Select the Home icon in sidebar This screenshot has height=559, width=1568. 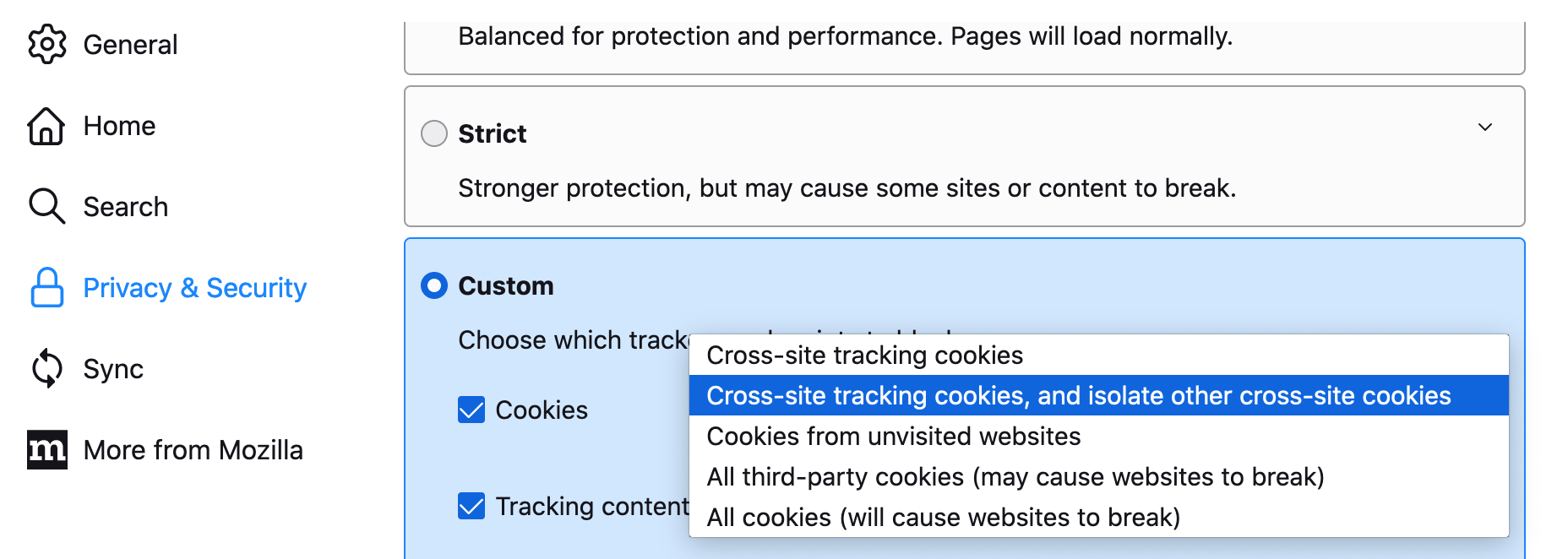46,125
